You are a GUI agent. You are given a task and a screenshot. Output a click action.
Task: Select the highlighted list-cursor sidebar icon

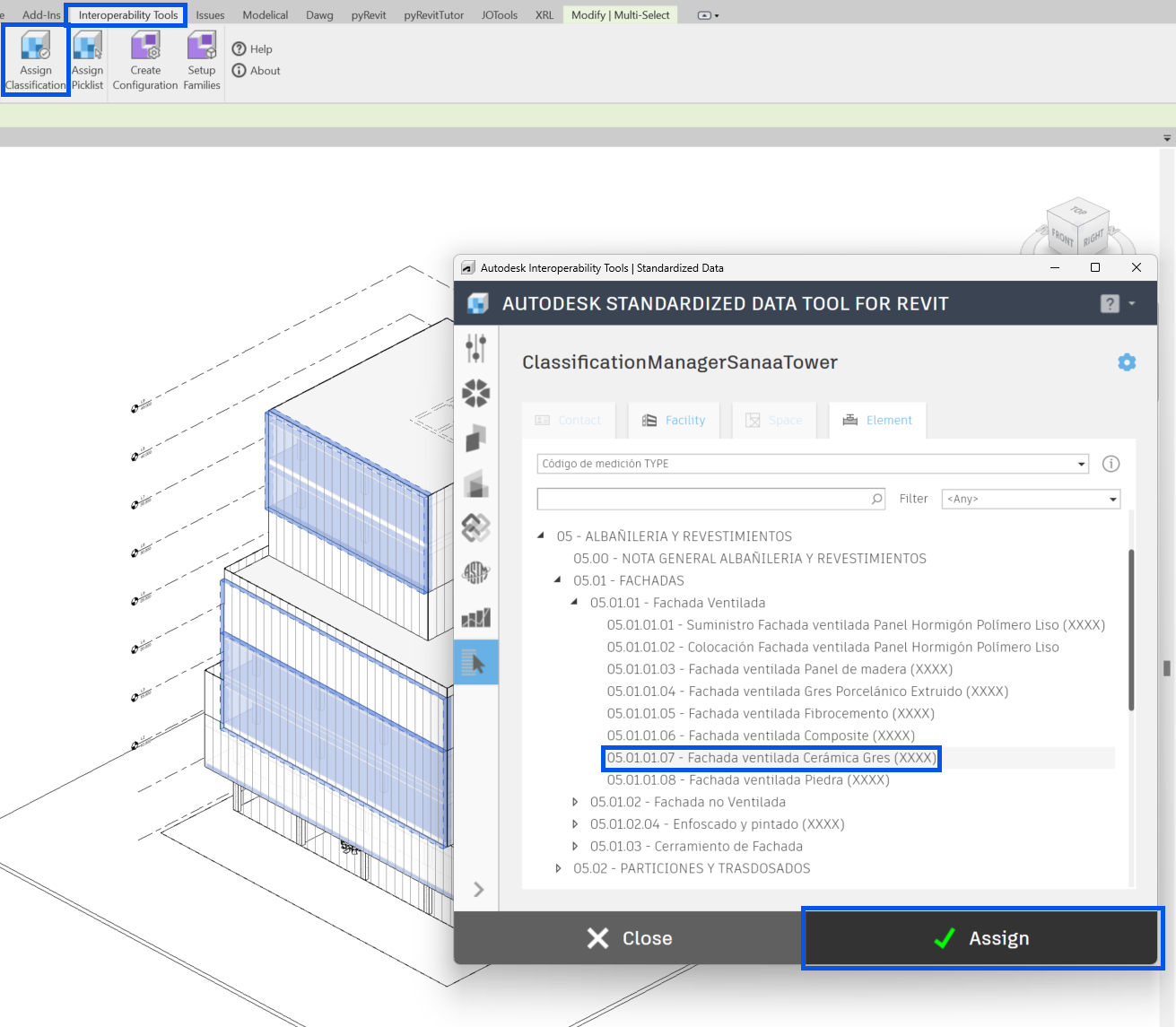coord(476,663)
